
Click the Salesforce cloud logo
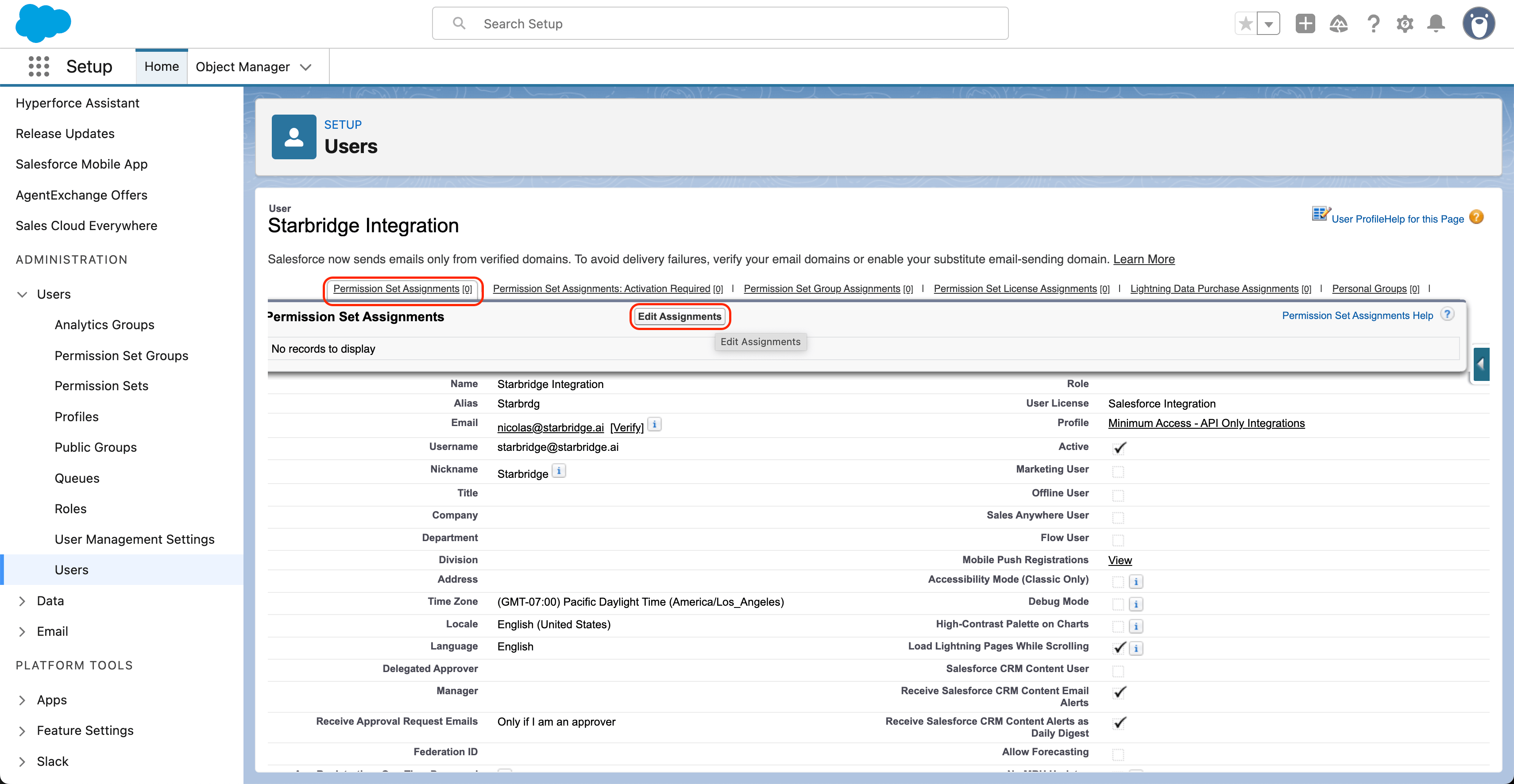tap(43, 23)
